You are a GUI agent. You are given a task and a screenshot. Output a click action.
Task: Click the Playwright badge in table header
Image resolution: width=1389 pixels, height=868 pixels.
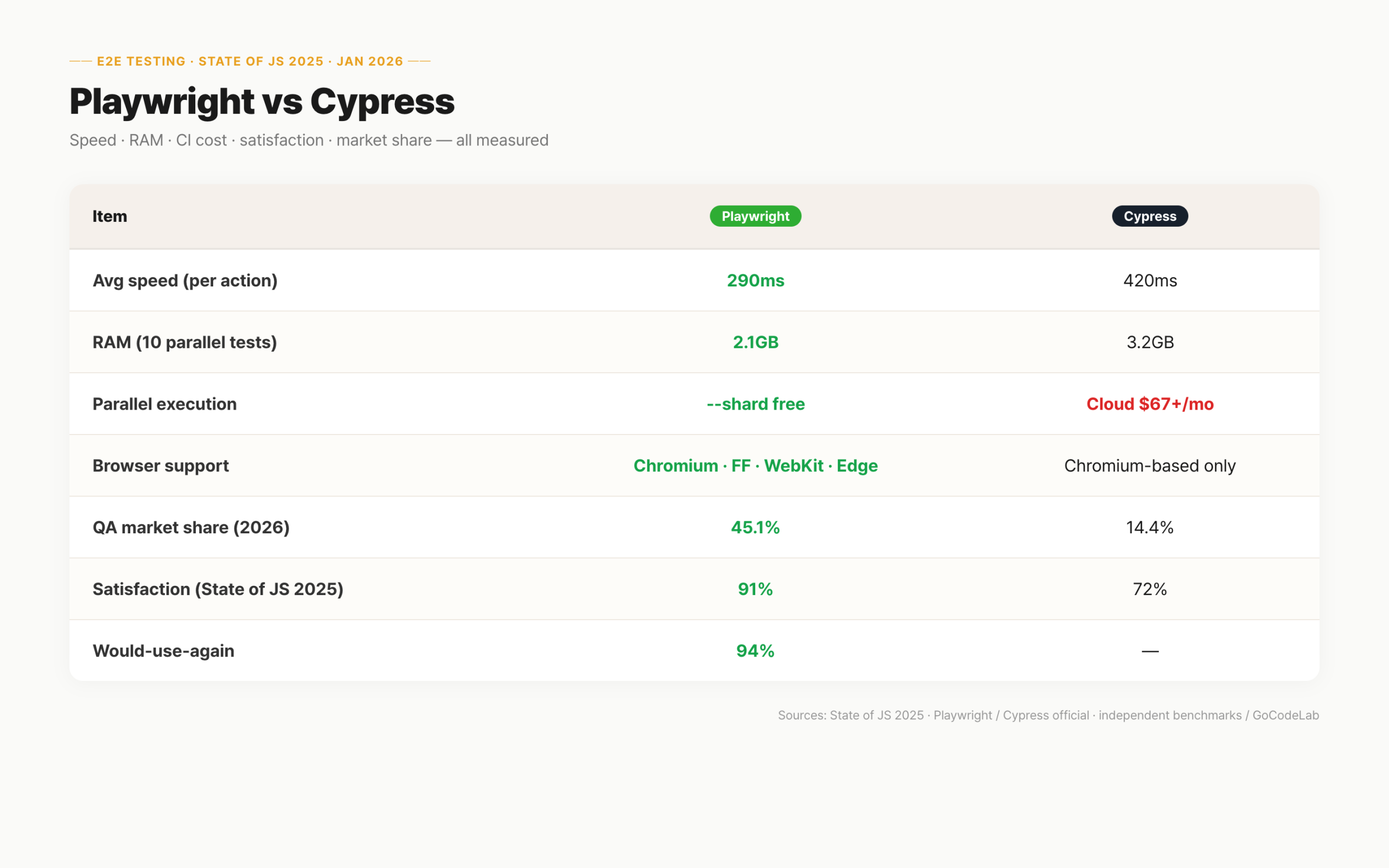755,216
